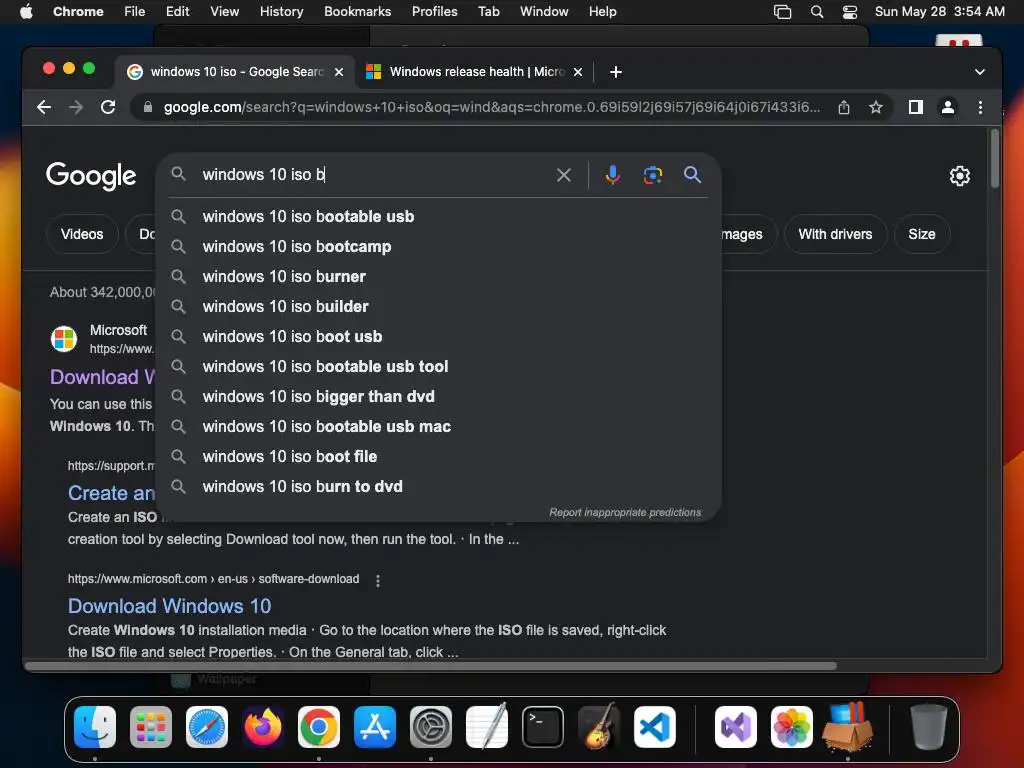This screenshot has width=1024, height=768.
Task: Open Finder from the dock
Action: (x=95, y=726)
